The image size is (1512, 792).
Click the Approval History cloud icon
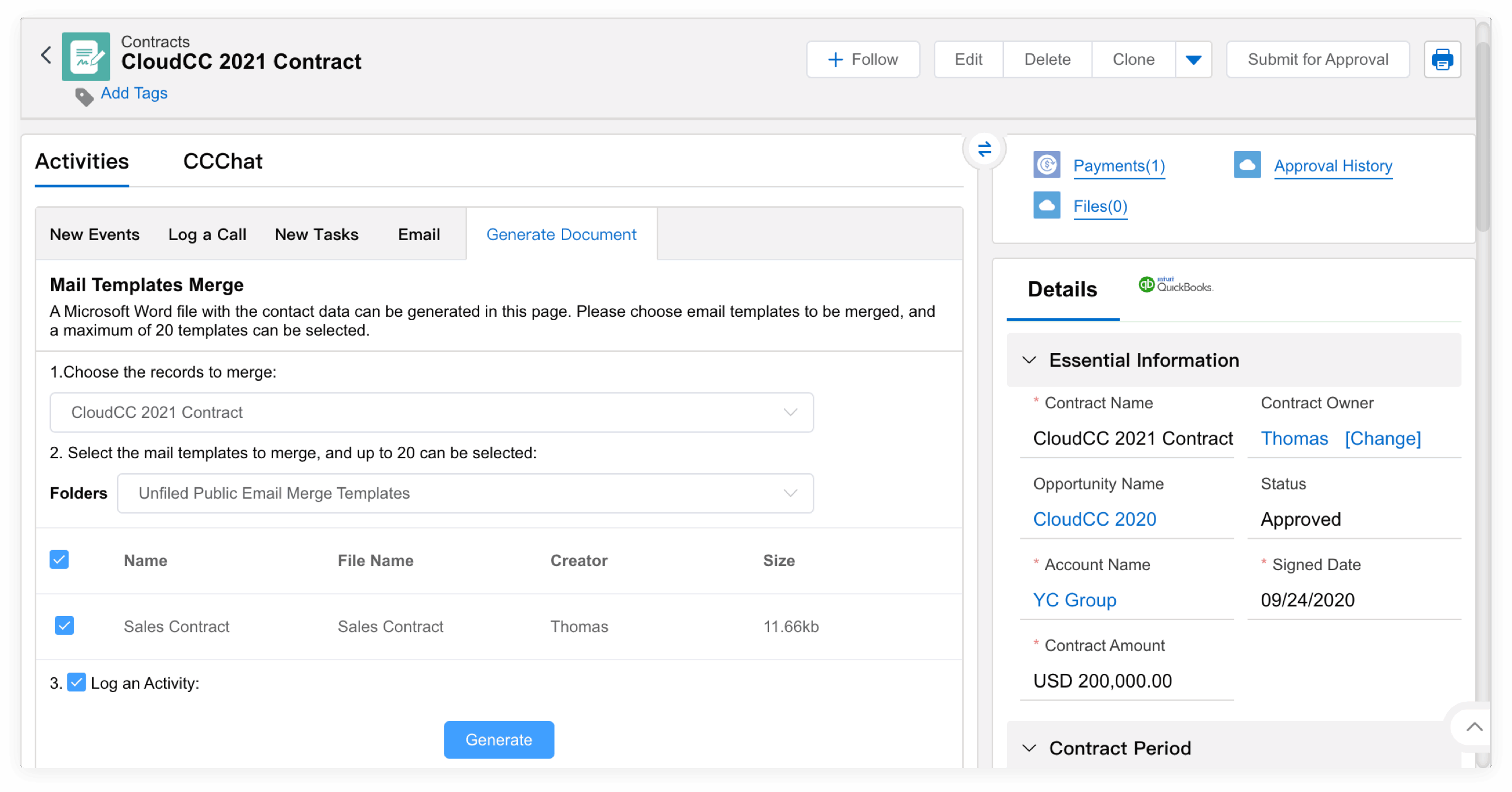click(x=1247, y=165)
